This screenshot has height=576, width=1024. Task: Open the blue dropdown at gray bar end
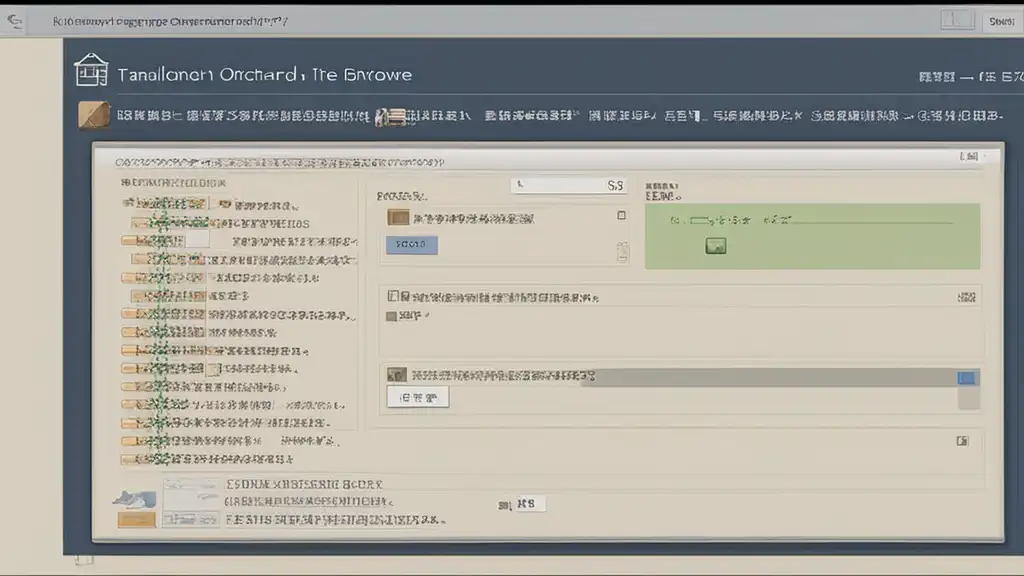pos(967,377)
